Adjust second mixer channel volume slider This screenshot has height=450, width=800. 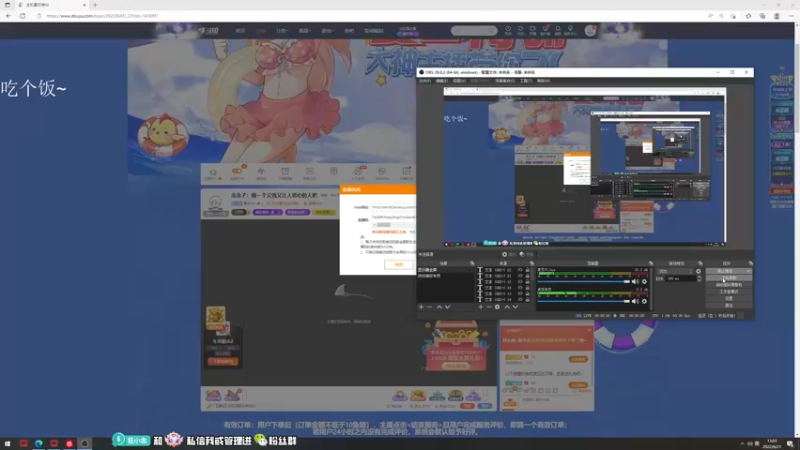coord(584,302)
